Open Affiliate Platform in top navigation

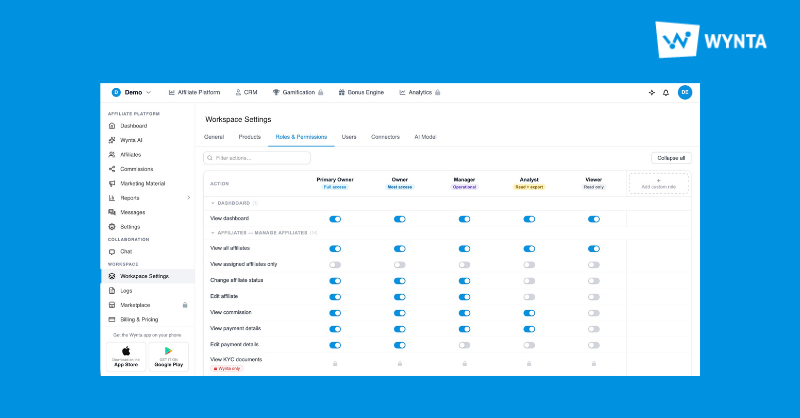[x=194, y=92]
